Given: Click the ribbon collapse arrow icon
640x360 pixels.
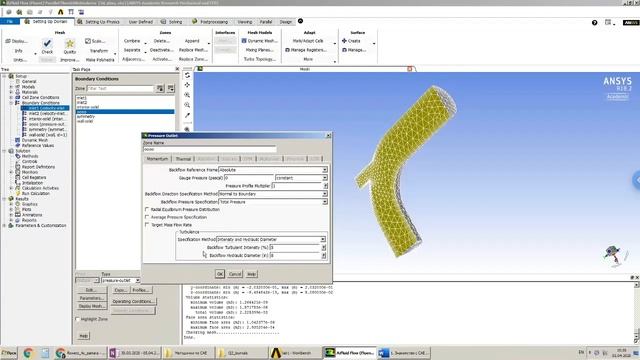Looking at the screenshot, I should click(x=300, y=21).
